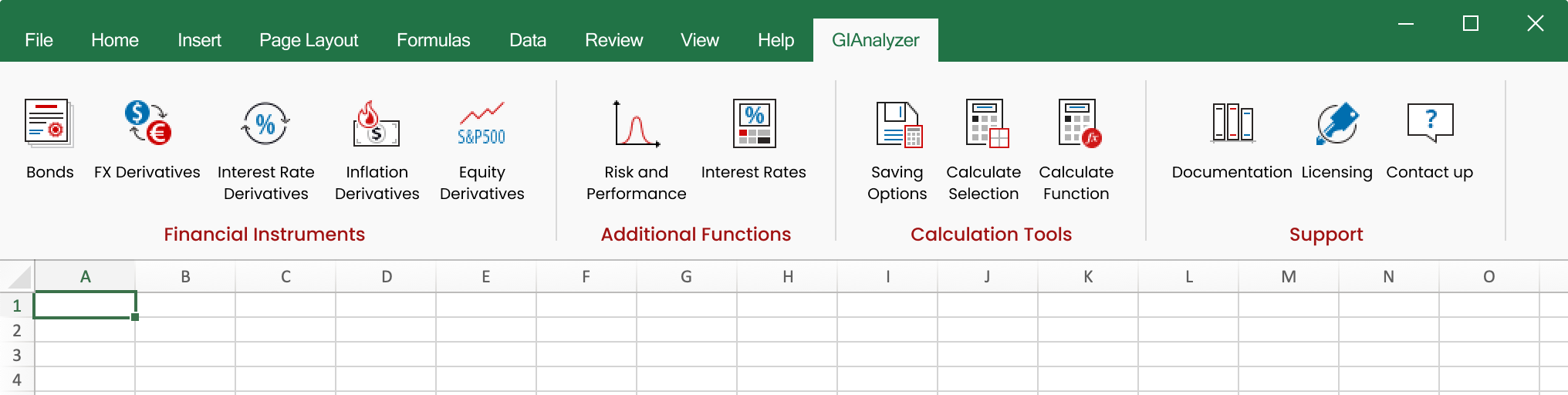Select column D header

click(386, 277)
